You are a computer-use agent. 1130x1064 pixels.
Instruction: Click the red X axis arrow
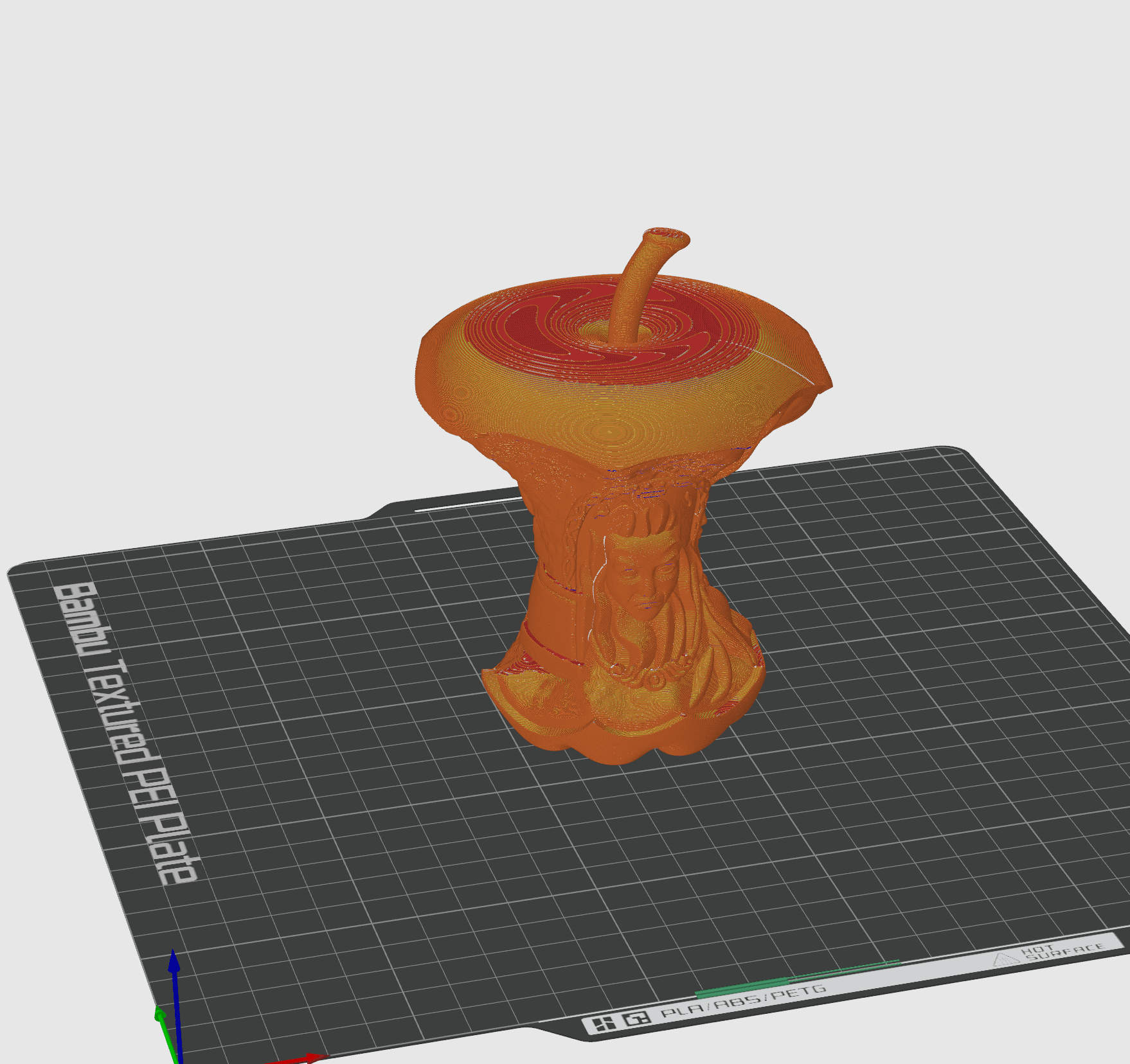[x=297, y=1059]
